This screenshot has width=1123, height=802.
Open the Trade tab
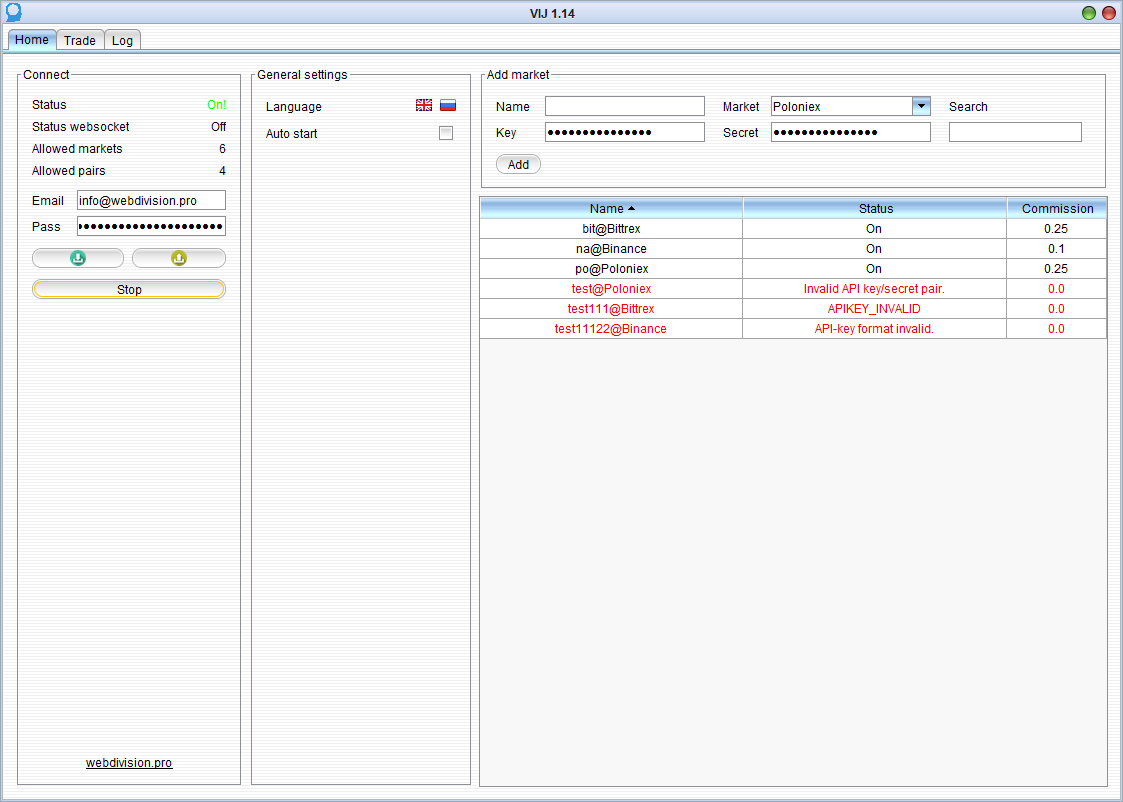[x=80, y=40]
